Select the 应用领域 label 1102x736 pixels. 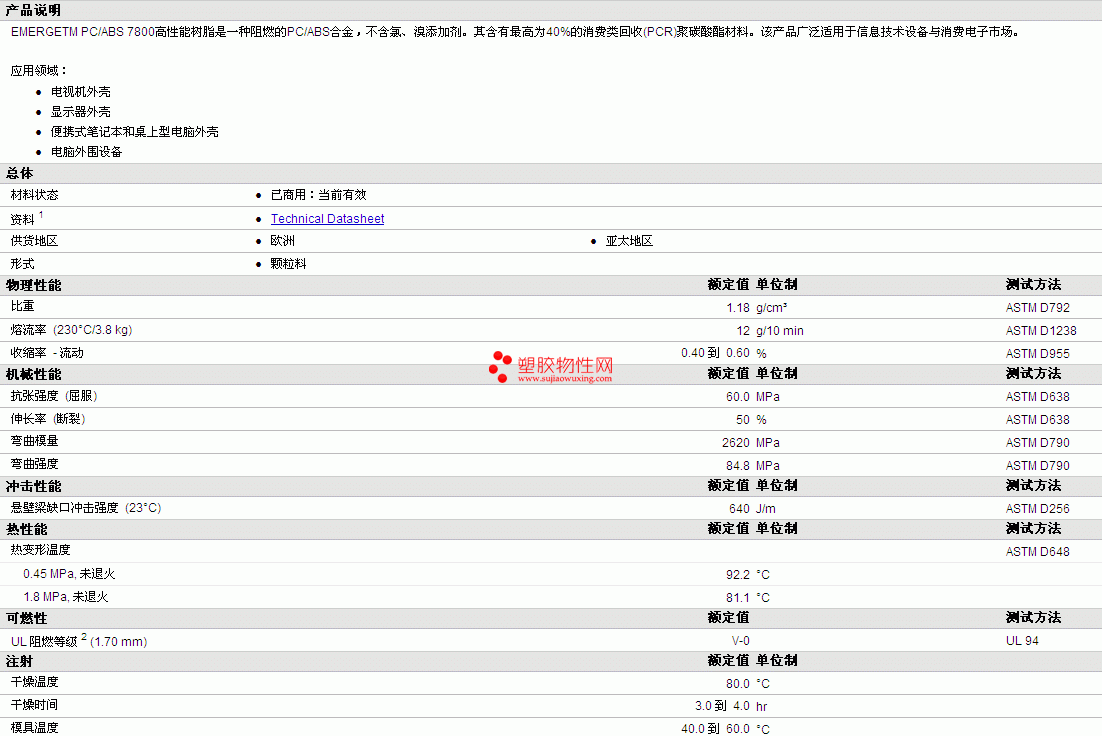tap(39, 70)
